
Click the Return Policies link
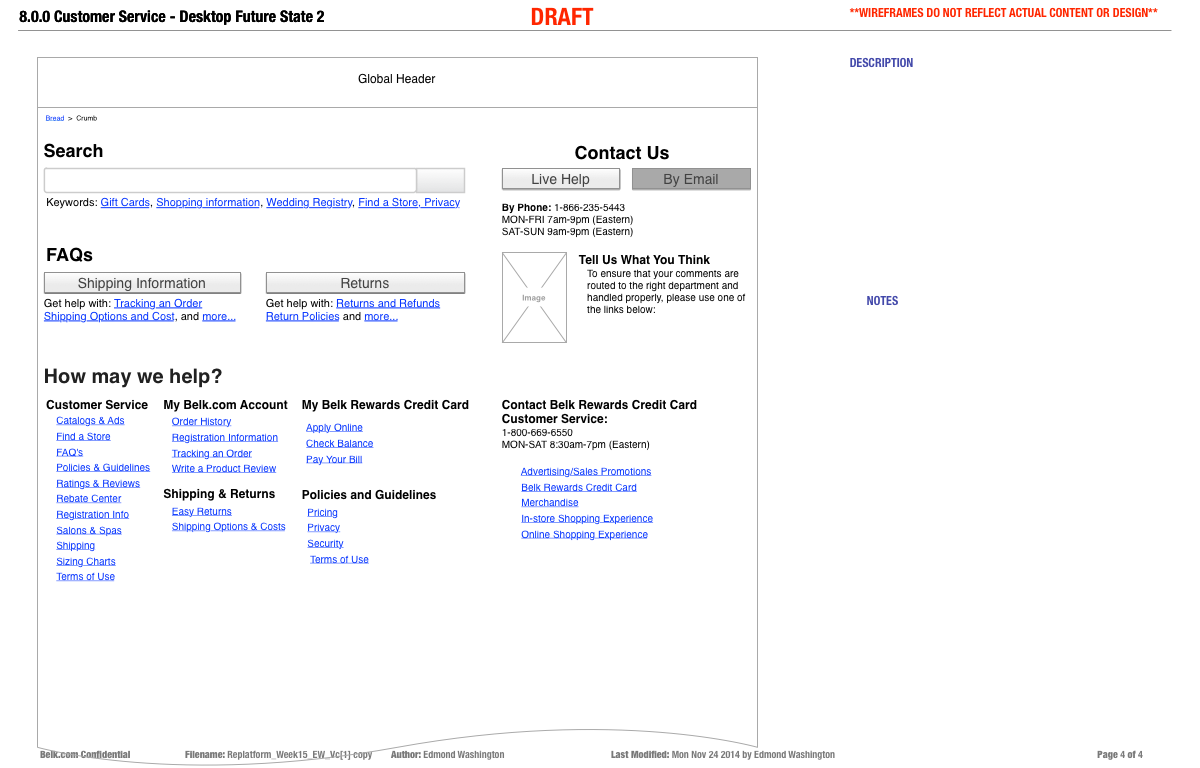[x=303, y=316]
